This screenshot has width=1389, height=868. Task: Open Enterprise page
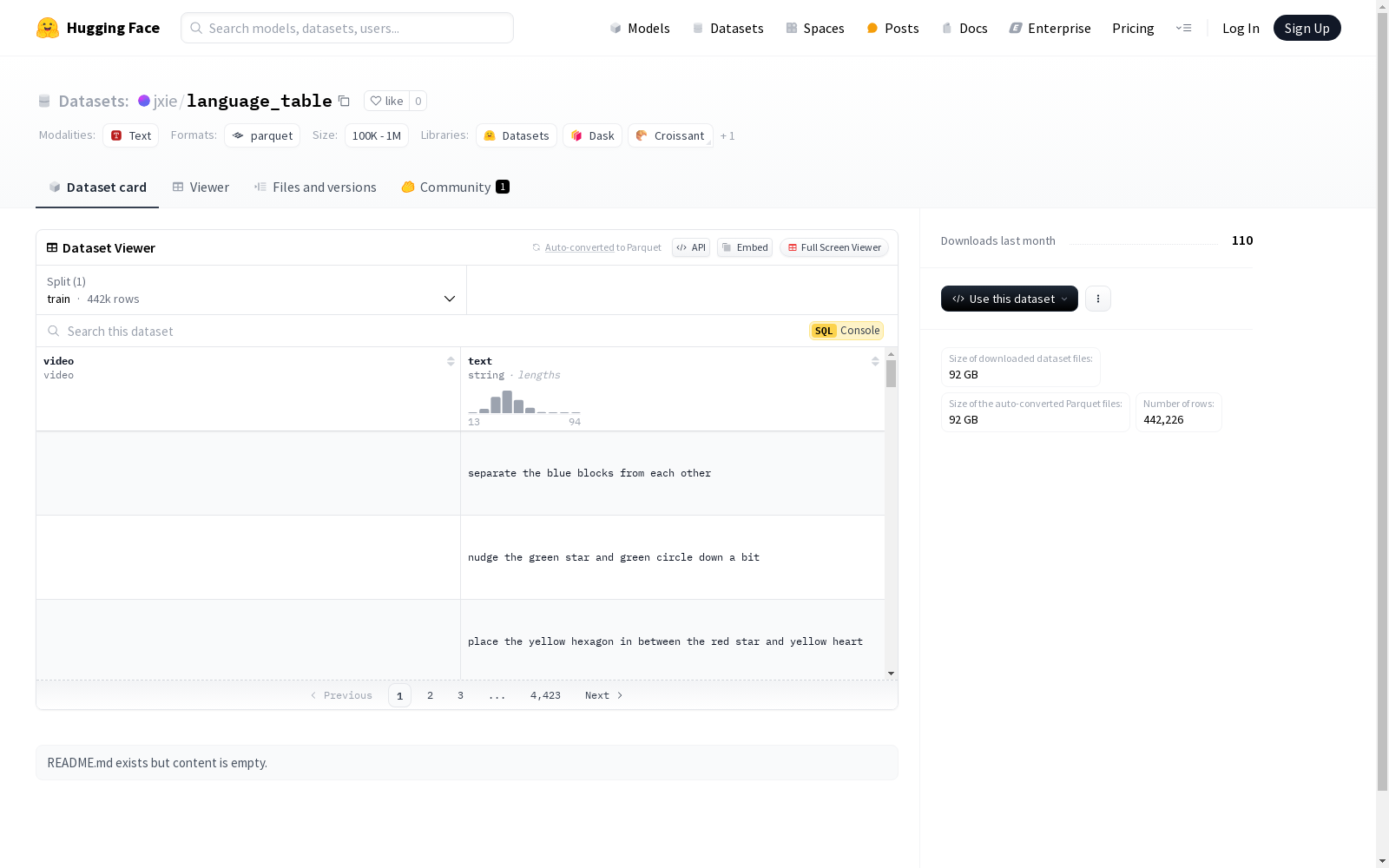[1050, 28]
